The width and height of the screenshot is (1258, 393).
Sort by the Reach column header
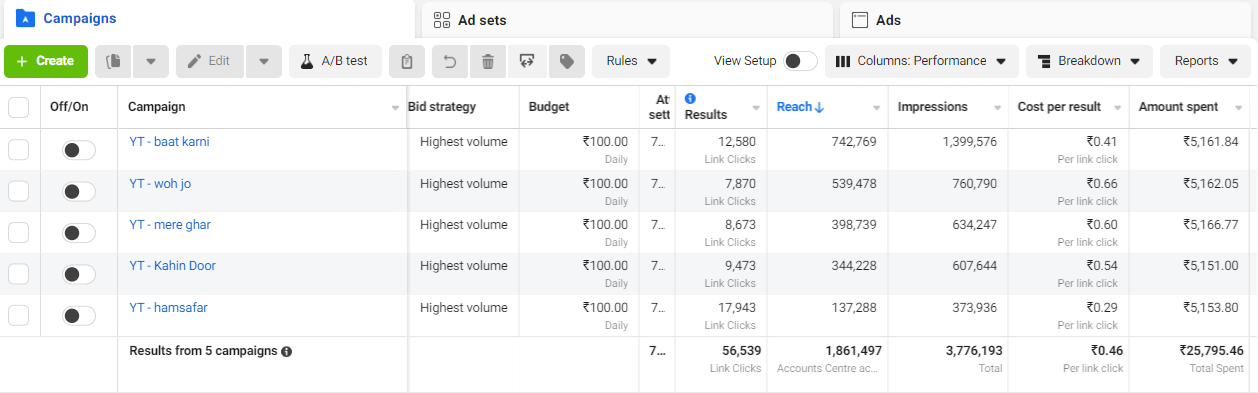pyautogui.click(x=794, y=107)
